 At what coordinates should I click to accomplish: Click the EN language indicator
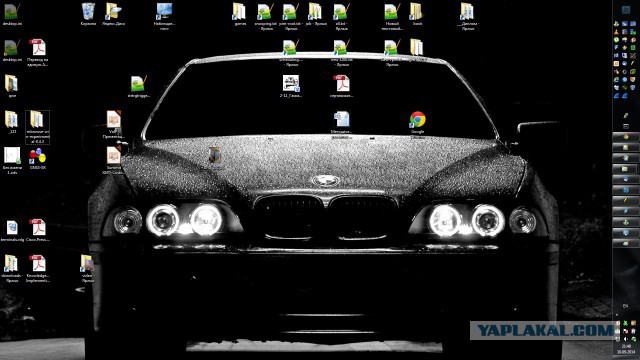(625, 306)
